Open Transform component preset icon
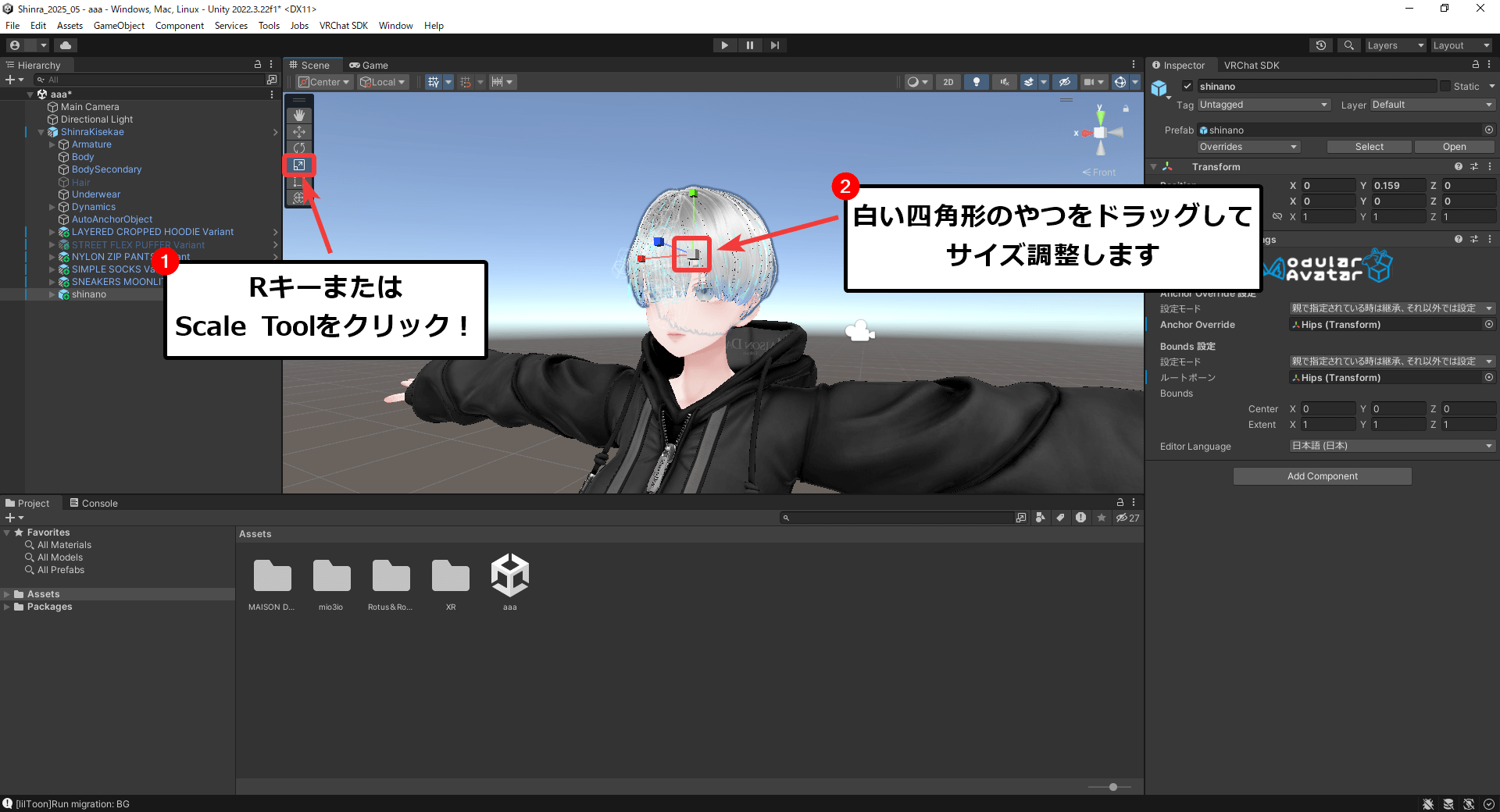 1474,166
